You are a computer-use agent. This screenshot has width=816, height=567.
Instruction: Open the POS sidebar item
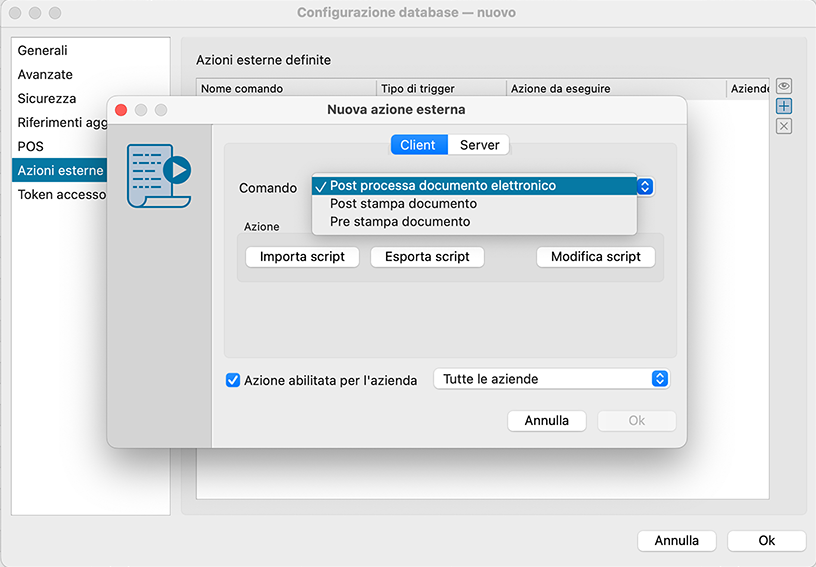(x=30, y=147)
